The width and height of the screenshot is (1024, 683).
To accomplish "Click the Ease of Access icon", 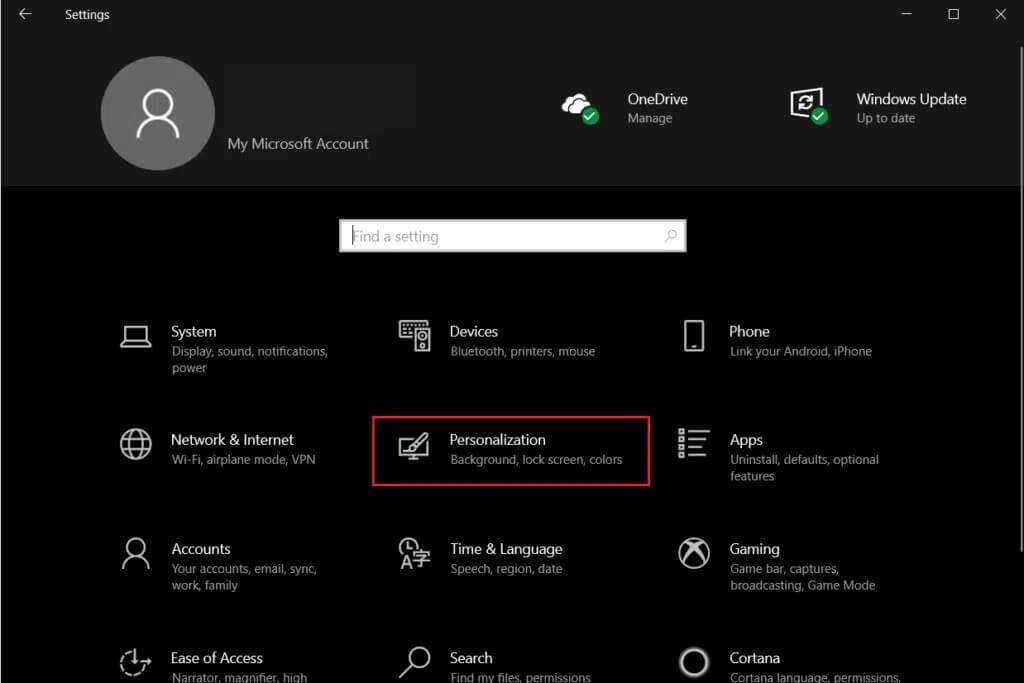I will [x=135, y=662].
